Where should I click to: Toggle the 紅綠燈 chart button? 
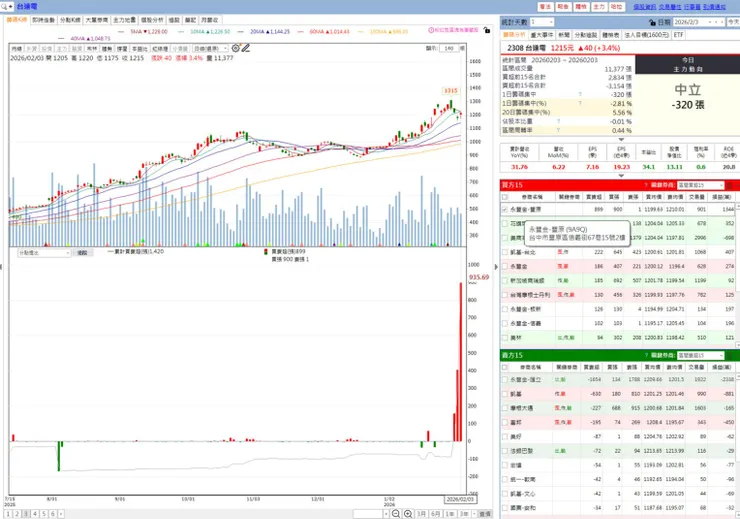(160, 49)
